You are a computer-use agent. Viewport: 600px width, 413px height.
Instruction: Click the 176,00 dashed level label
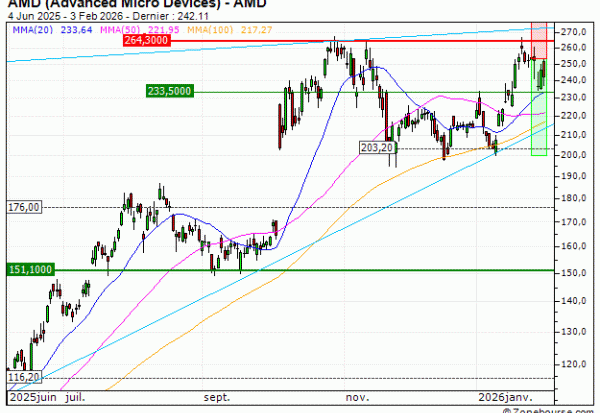[24, 207]
